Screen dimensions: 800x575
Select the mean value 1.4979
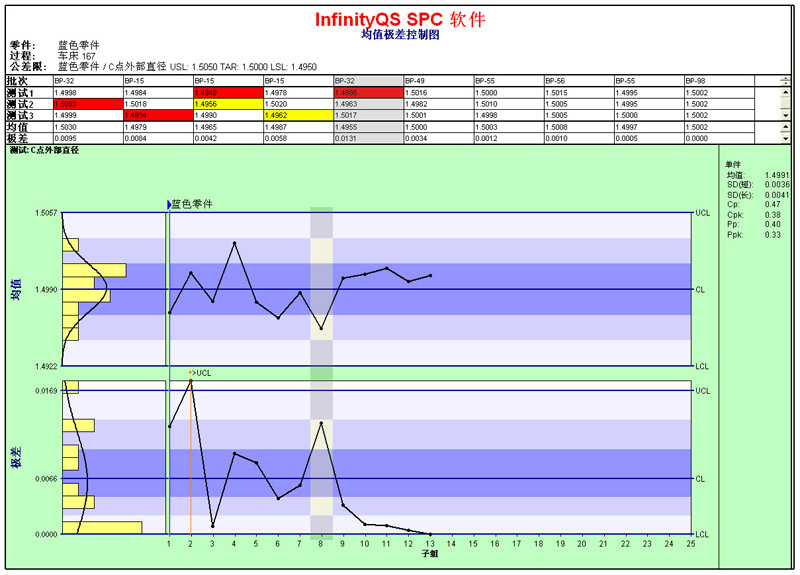coord(158,127)
